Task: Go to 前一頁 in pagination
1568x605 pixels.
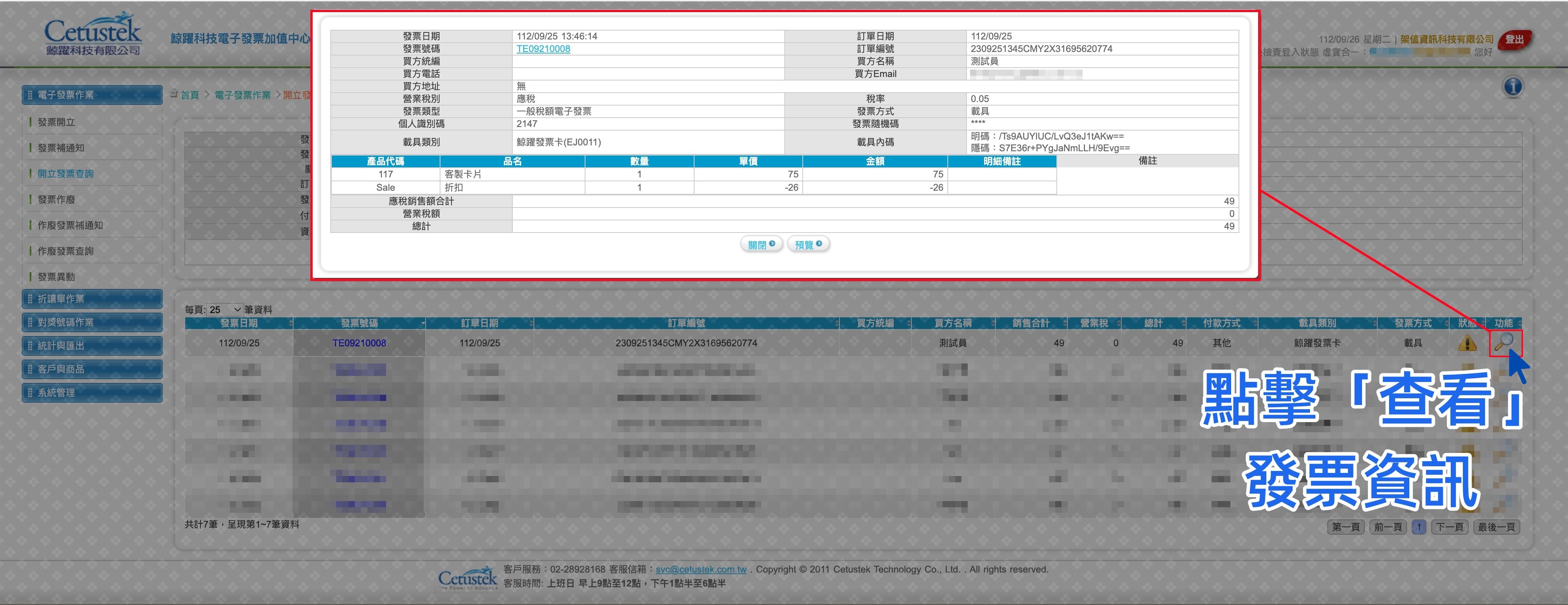Action: tap(1388, 527)
